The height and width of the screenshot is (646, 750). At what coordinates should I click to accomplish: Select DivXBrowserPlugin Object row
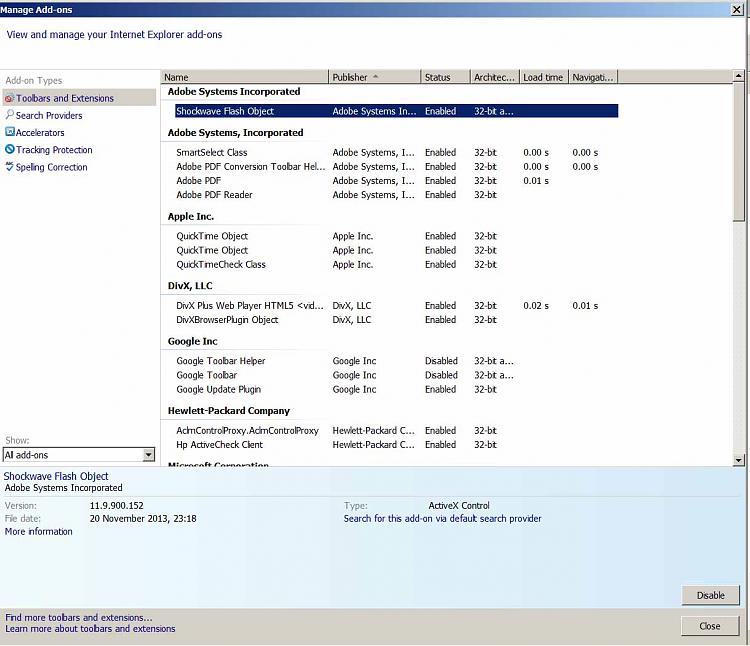[x=397, y=319]
